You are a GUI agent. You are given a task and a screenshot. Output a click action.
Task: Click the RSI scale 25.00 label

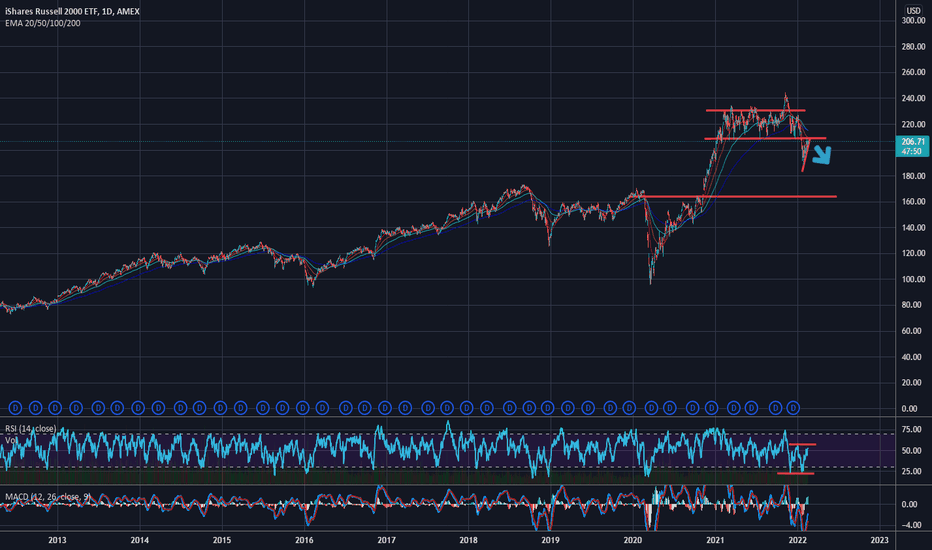(x=911, y=472)
